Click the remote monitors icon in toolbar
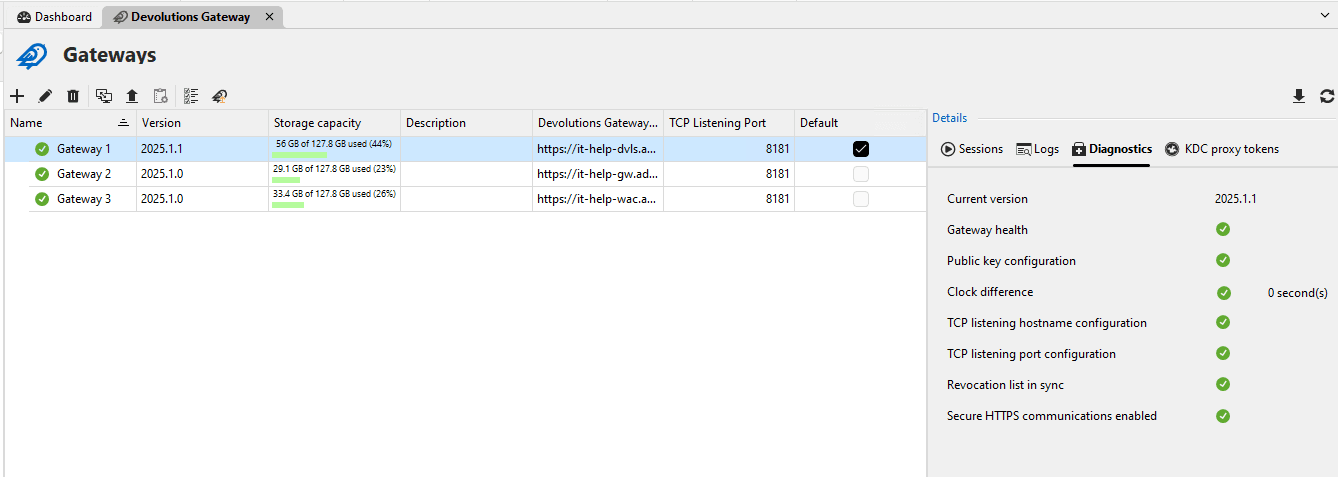Screen dimensions: 1338x477 click(104, 96)
